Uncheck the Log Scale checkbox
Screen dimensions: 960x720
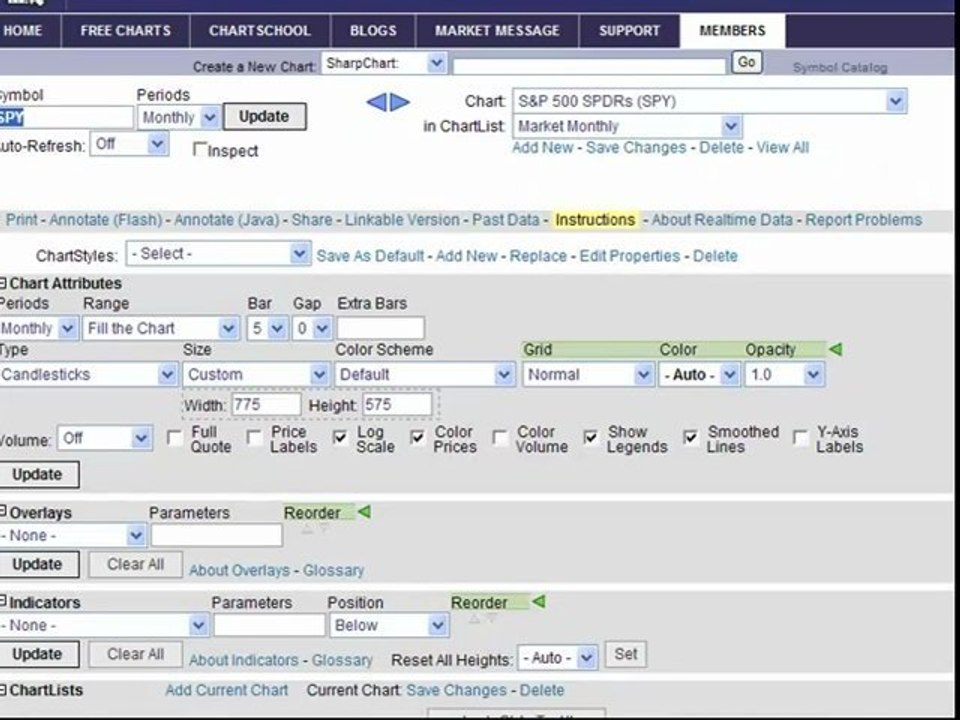point(340,438)
